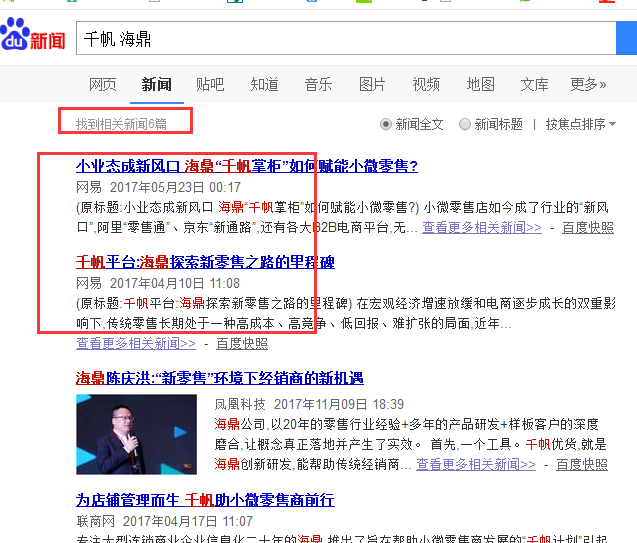Click 查看更多相关新闻 under the 千帆平台 result
The image size is (637, 543).
(136, 344)
